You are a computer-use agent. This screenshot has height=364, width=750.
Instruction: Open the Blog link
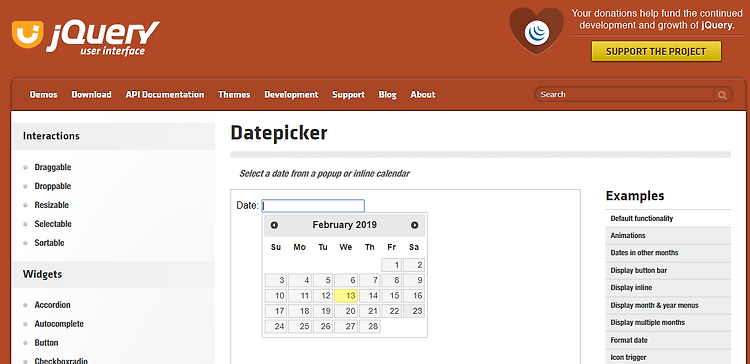387,95
